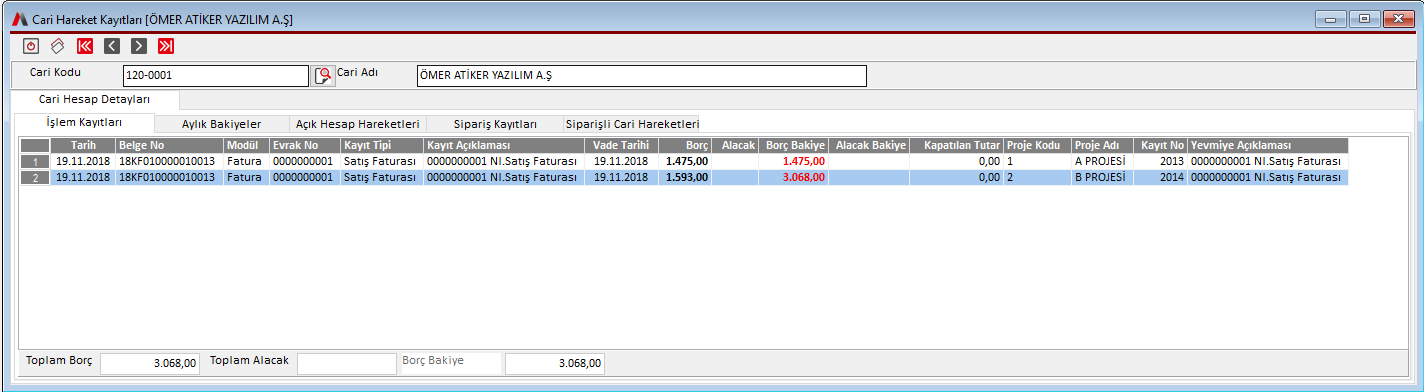
Task: Click the Kayıt No 2014 cell
Action: (x=1160, y=177)
